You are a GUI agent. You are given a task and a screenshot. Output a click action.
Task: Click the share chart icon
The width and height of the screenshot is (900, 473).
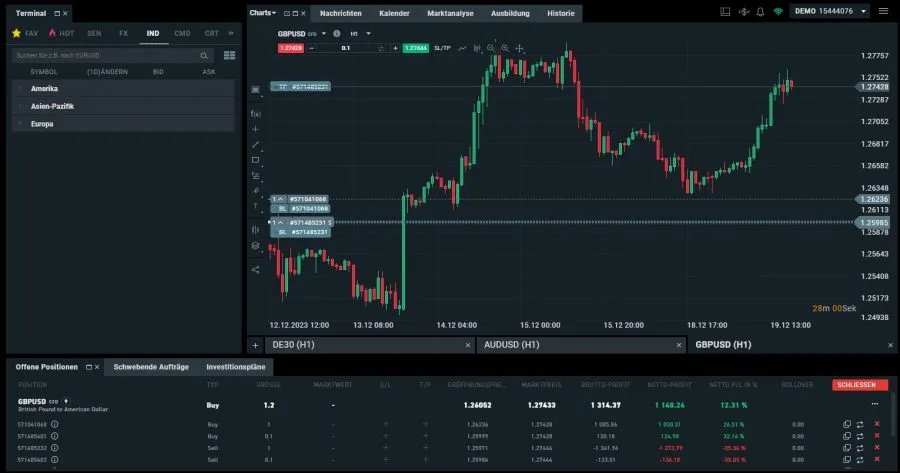click(255, 268)
